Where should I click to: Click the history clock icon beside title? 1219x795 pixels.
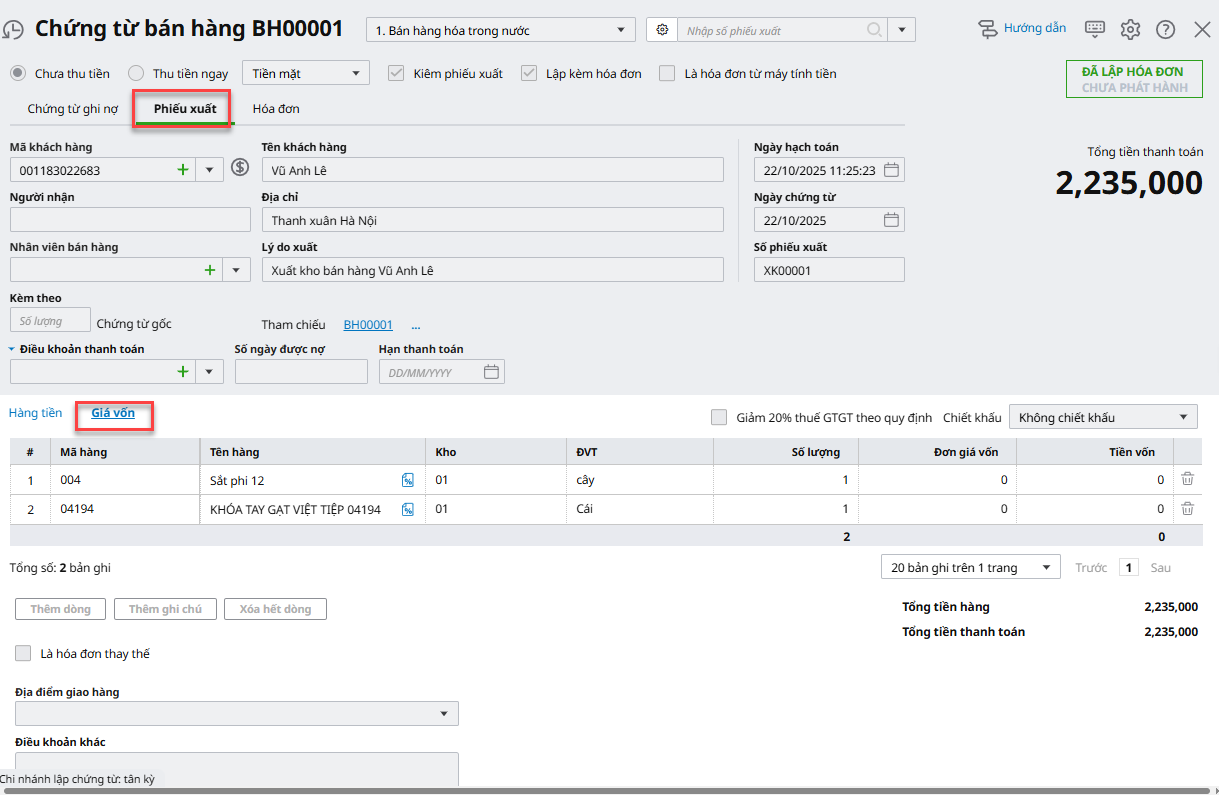pos(13,30)
